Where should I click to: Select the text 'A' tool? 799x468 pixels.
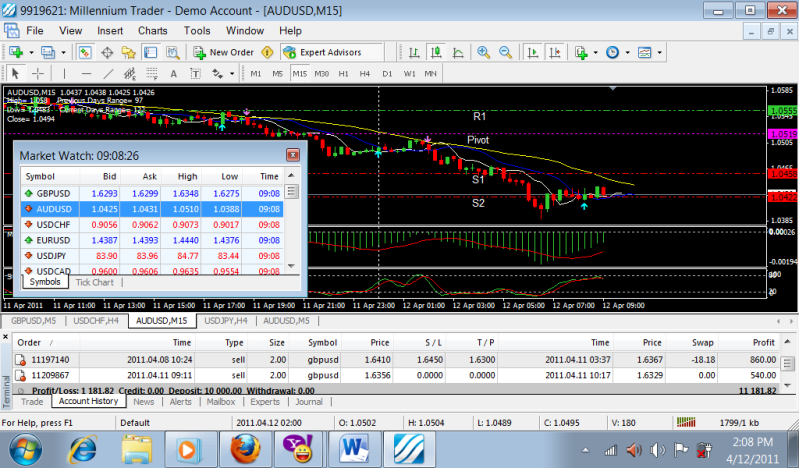tap(173, 74)
